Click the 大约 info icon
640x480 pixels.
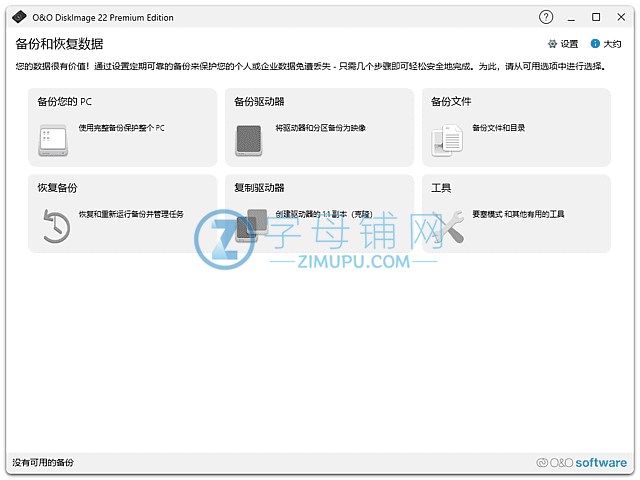595,44
